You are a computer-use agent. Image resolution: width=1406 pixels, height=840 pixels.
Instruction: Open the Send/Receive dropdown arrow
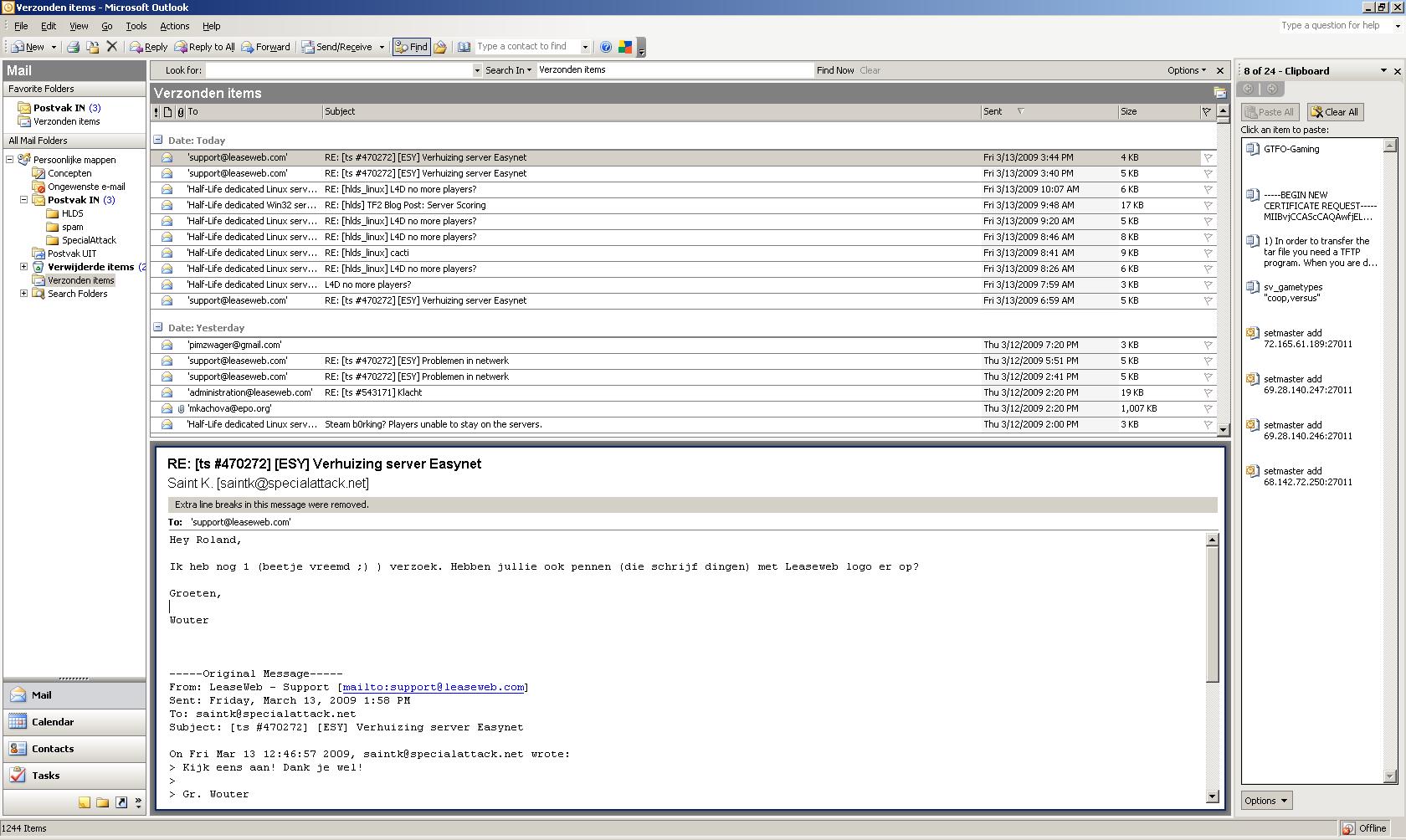pyautogui.click(x=382, y=47)
